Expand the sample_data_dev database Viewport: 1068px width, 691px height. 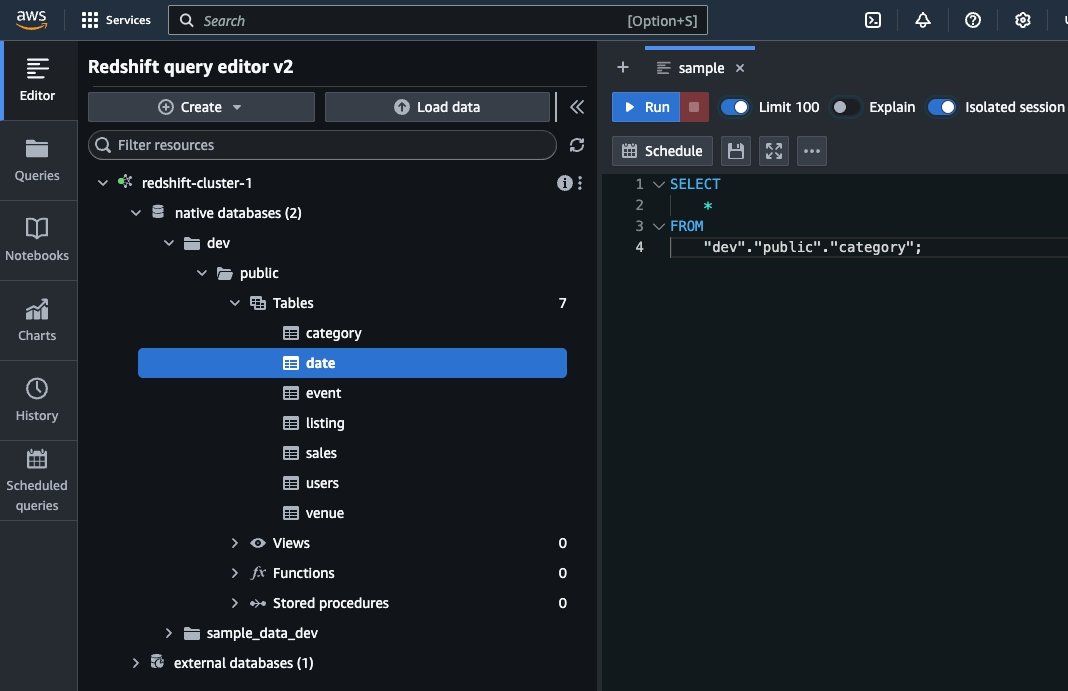168,632
